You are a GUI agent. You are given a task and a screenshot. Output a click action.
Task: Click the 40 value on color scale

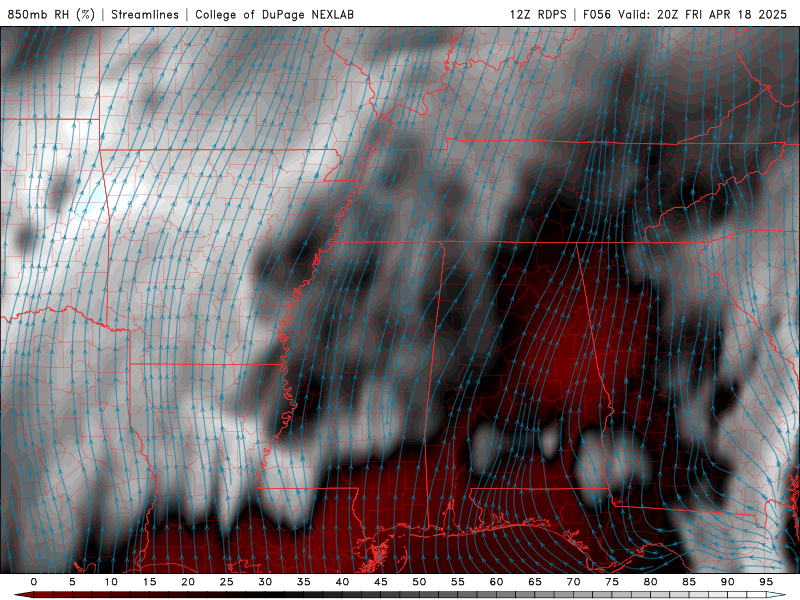[x=342, y=582]
